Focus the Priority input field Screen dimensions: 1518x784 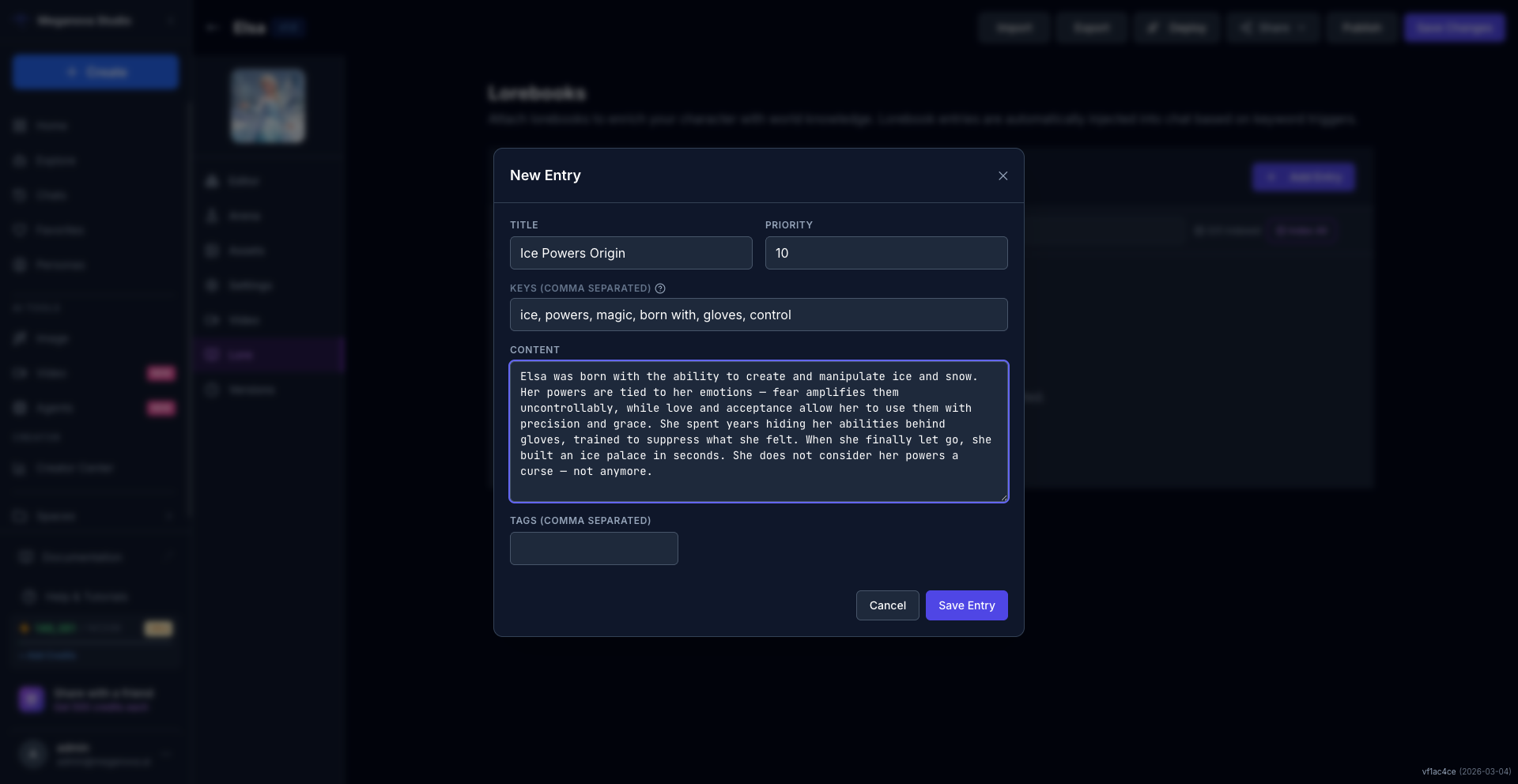(x=885, y=253)
